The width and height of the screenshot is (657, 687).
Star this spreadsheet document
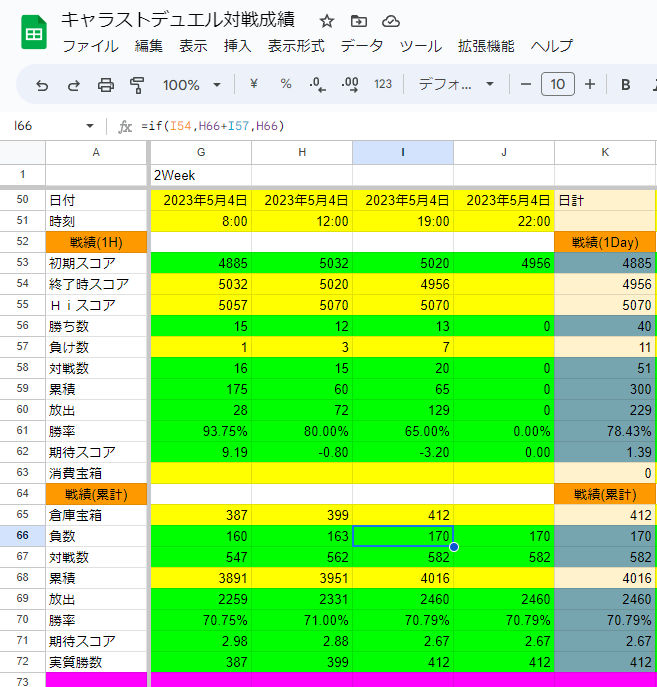327,21
